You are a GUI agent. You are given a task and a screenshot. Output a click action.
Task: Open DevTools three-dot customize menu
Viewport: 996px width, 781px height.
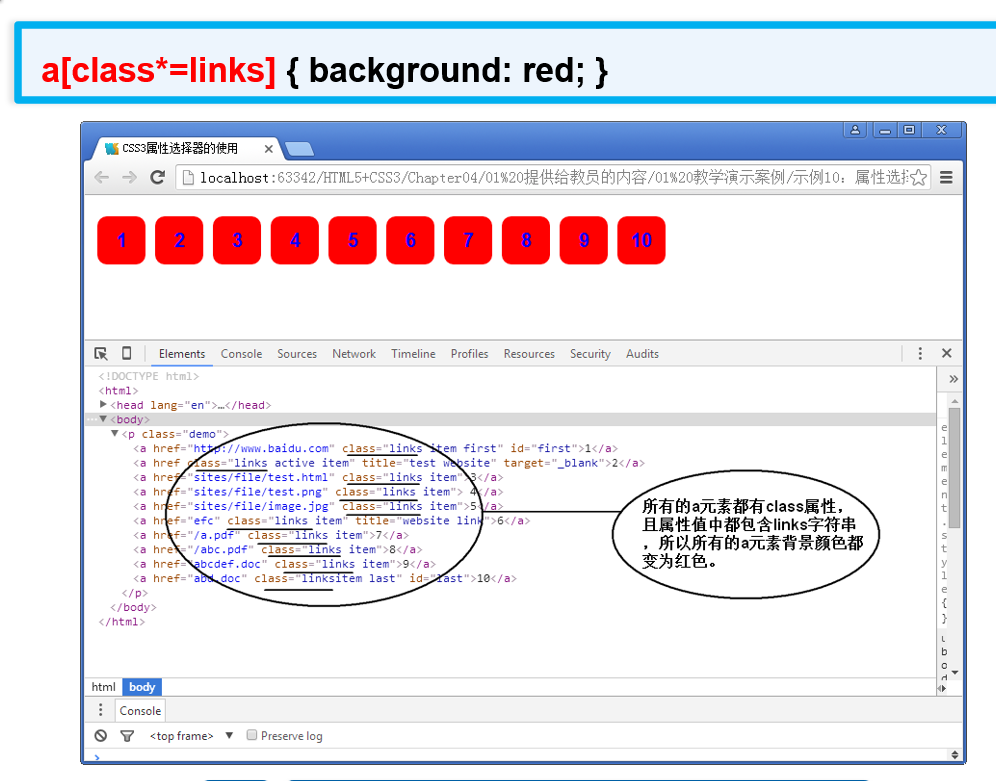click(x=920, y=354)
